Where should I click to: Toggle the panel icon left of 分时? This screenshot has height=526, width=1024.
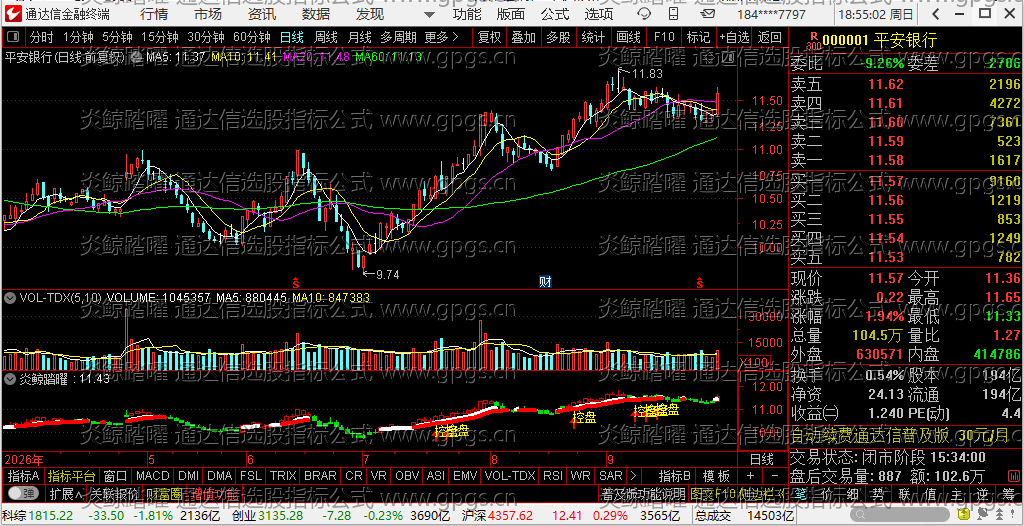[14, 37]
